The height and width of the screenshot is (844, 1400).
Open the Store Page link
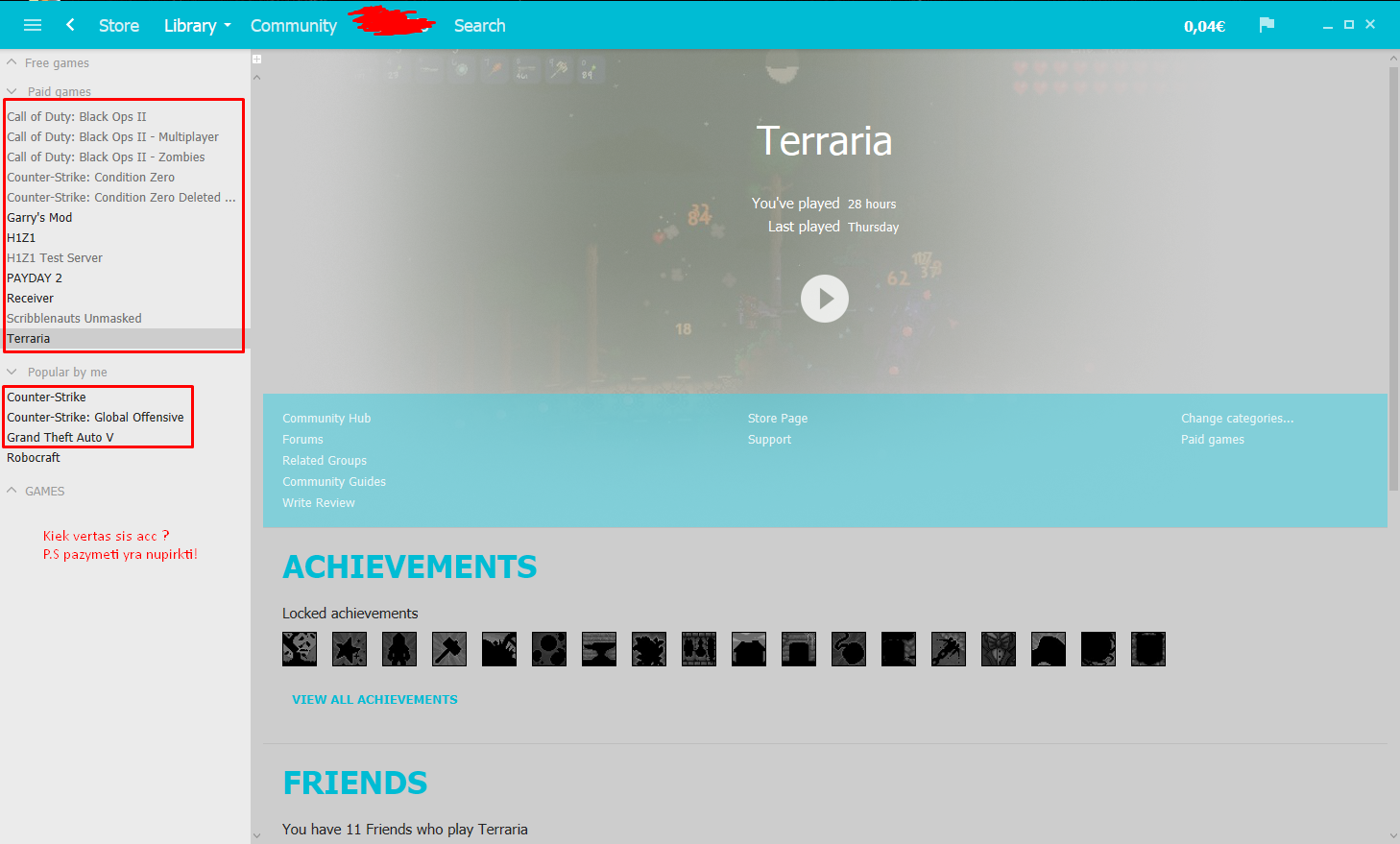(778, 419)
